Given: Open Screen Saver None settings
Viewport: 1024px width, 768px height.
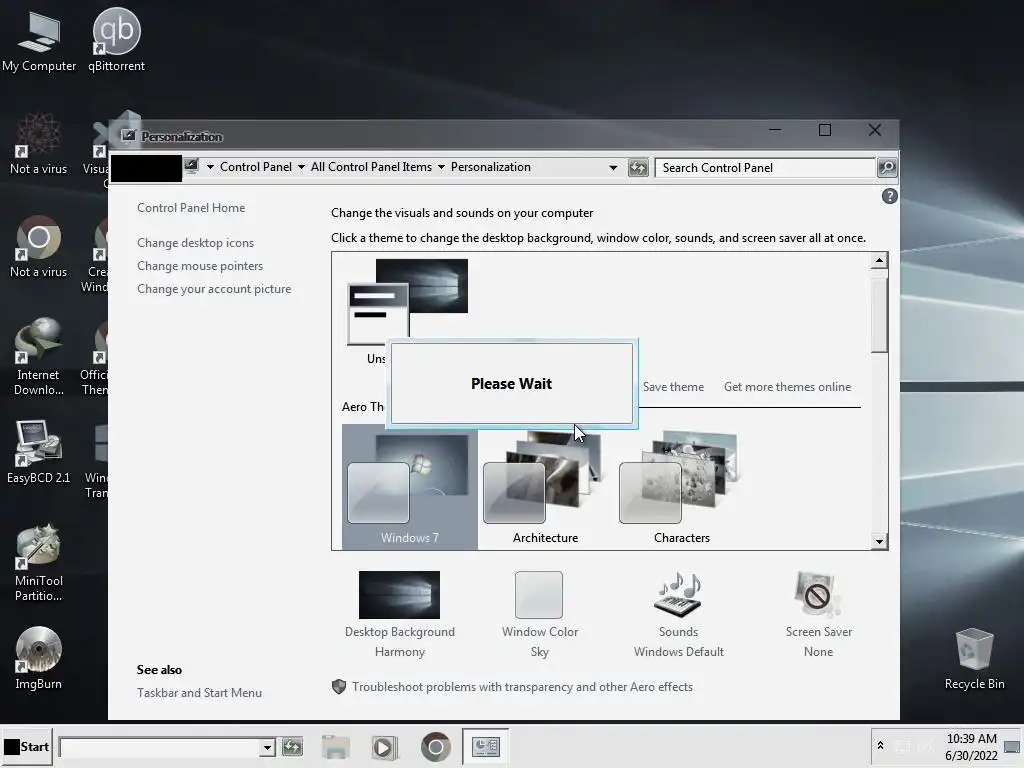Looking at the screenshot, I should click(x=818, y=615).
